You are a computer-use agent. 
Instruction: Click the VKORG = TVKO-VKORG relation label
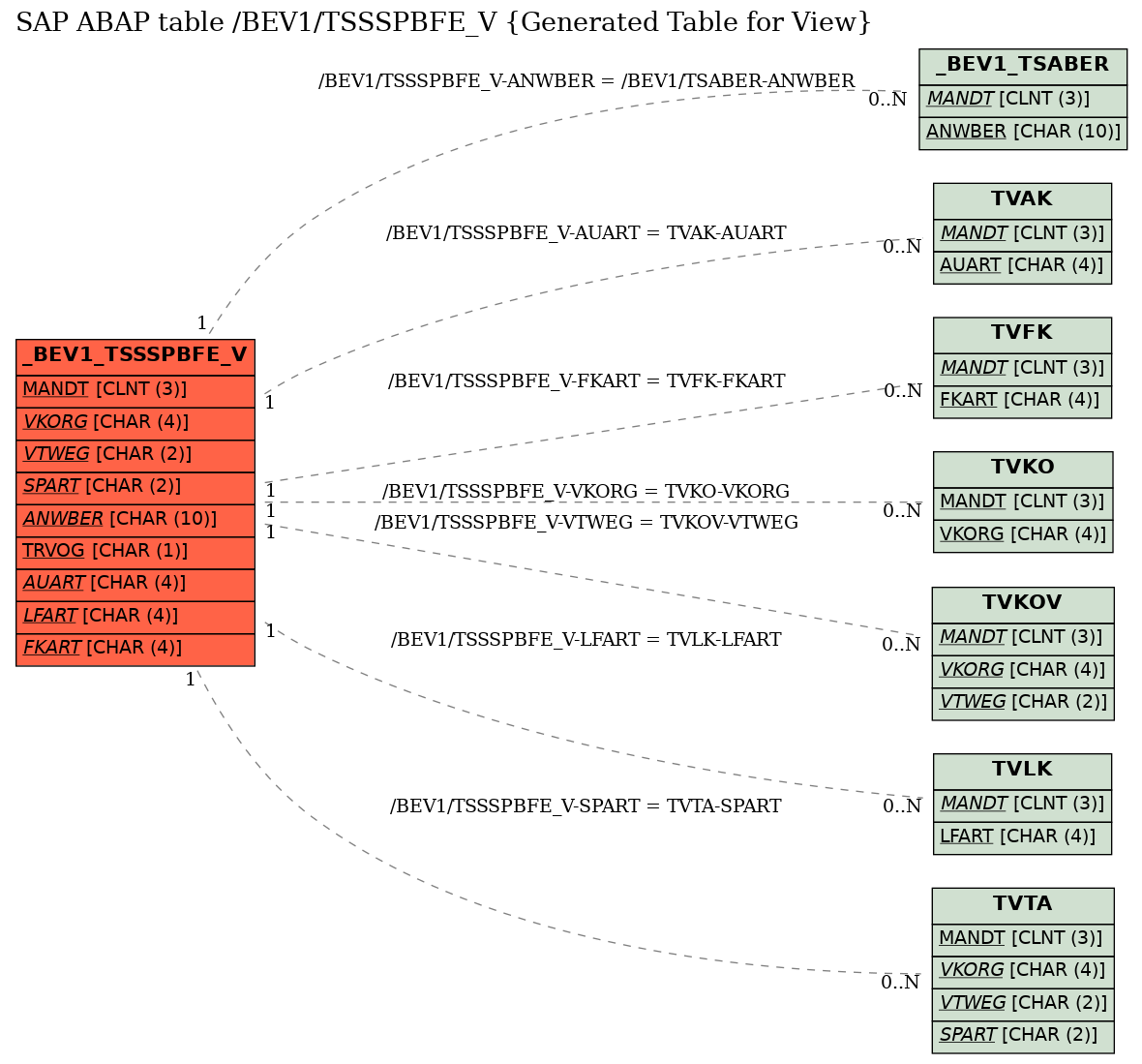point(586,491)
